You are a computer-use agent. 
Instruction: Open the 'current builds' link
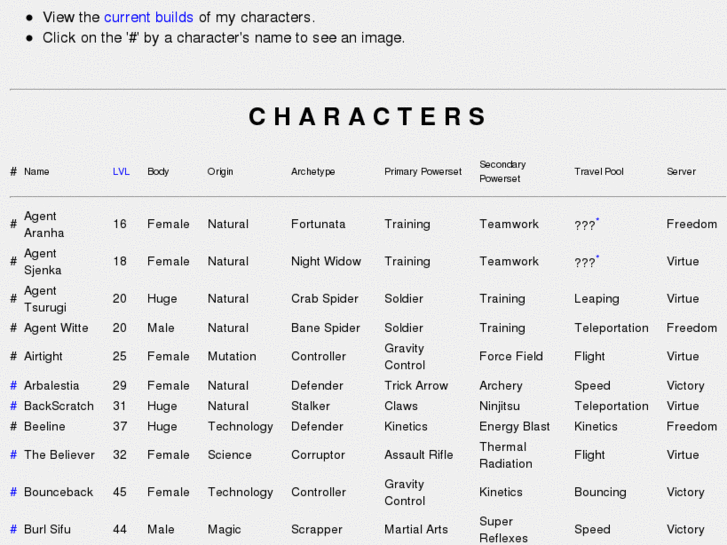click(148, 17)
